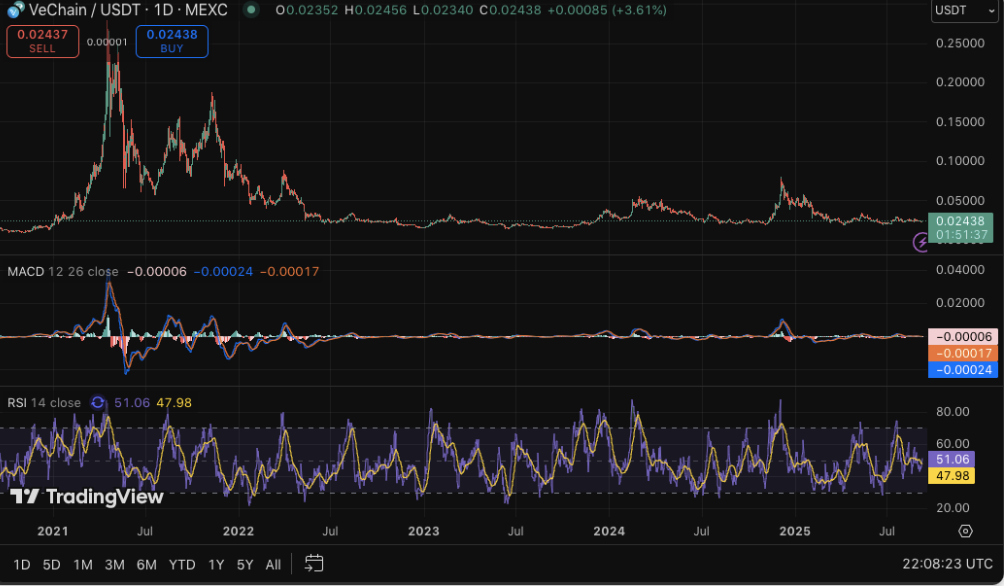The height and width of the screenshot is (586, 1004).
Task: Click the red SELL 0.02437 button
Action: tap(43, 42)
